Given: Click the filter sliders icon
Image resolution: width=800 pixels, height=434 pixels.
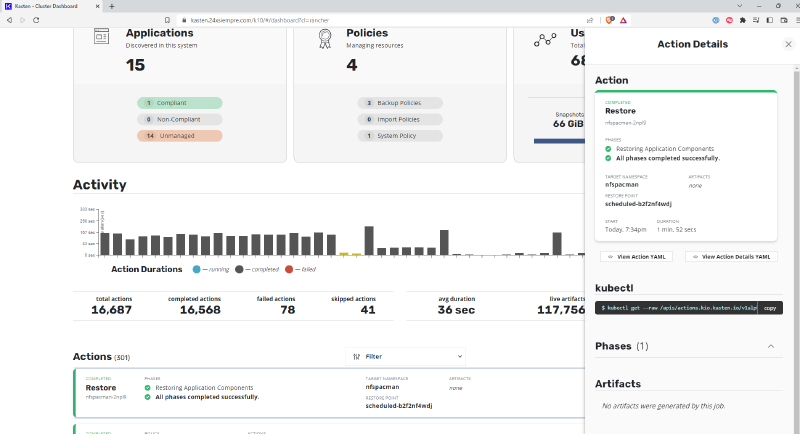Looking at the screenshot, I should tap(357, 356).
